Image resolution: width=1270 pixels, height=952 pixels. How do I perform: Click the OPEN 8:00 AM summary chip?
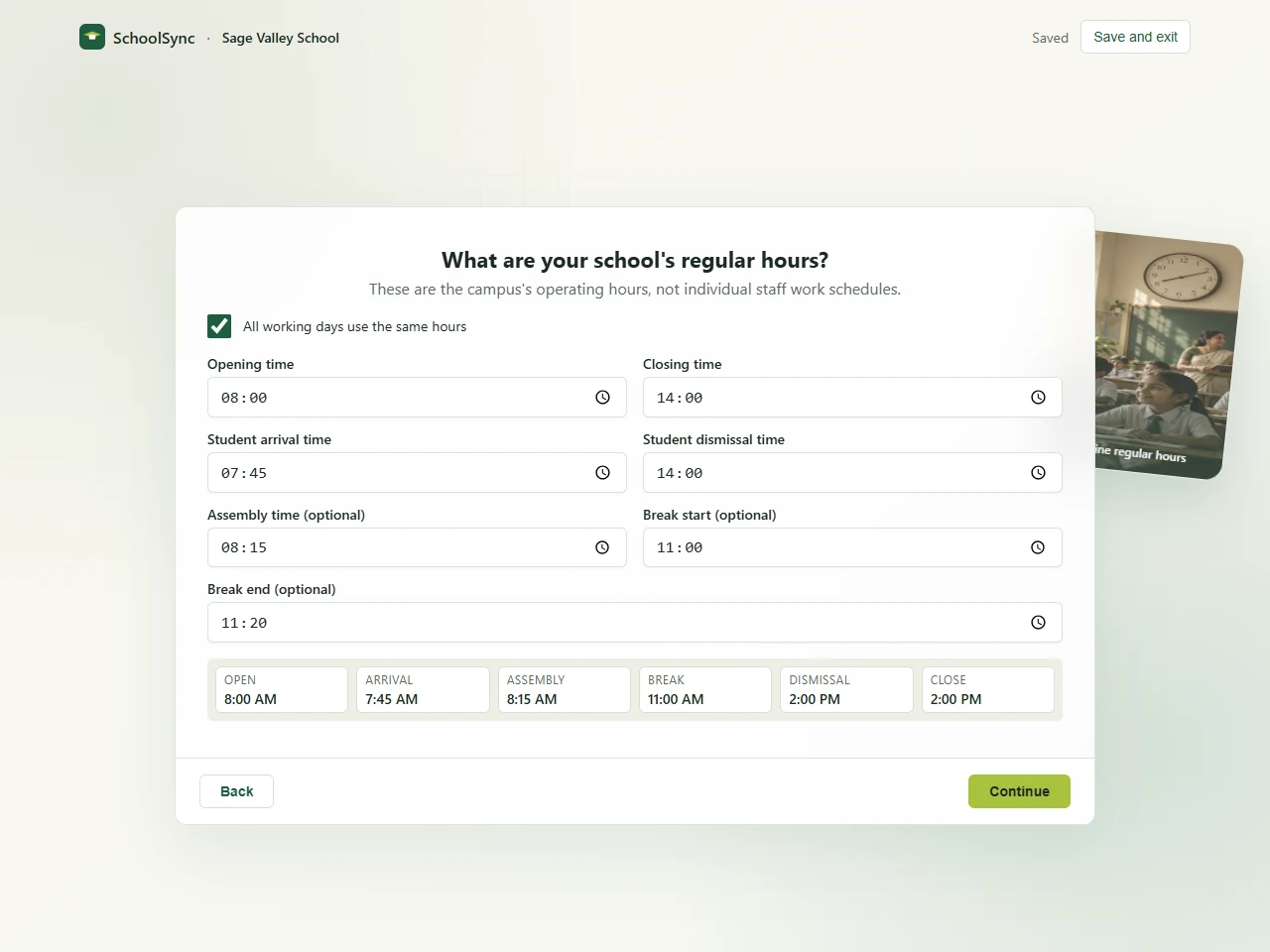click(x=282, y=689)
